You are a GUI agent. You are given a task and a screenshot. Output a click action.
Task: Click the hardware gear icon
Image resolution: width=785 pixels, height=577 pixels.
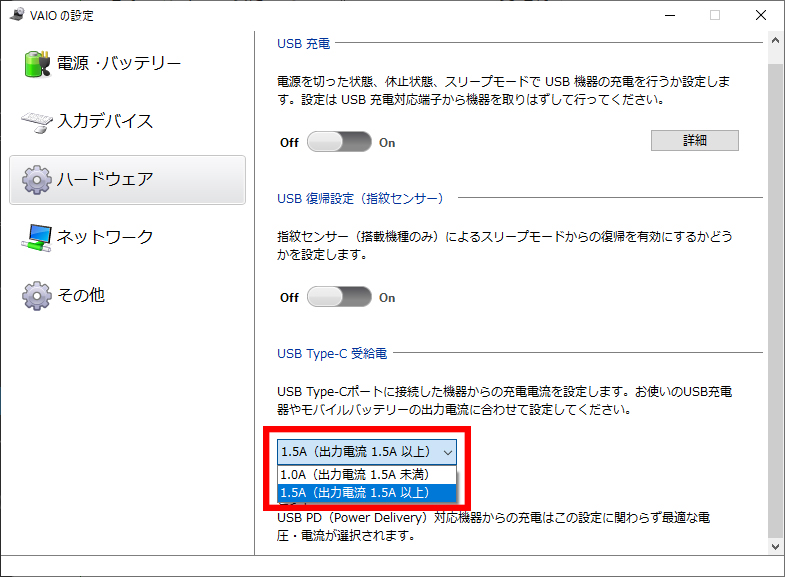pos(37,180)
